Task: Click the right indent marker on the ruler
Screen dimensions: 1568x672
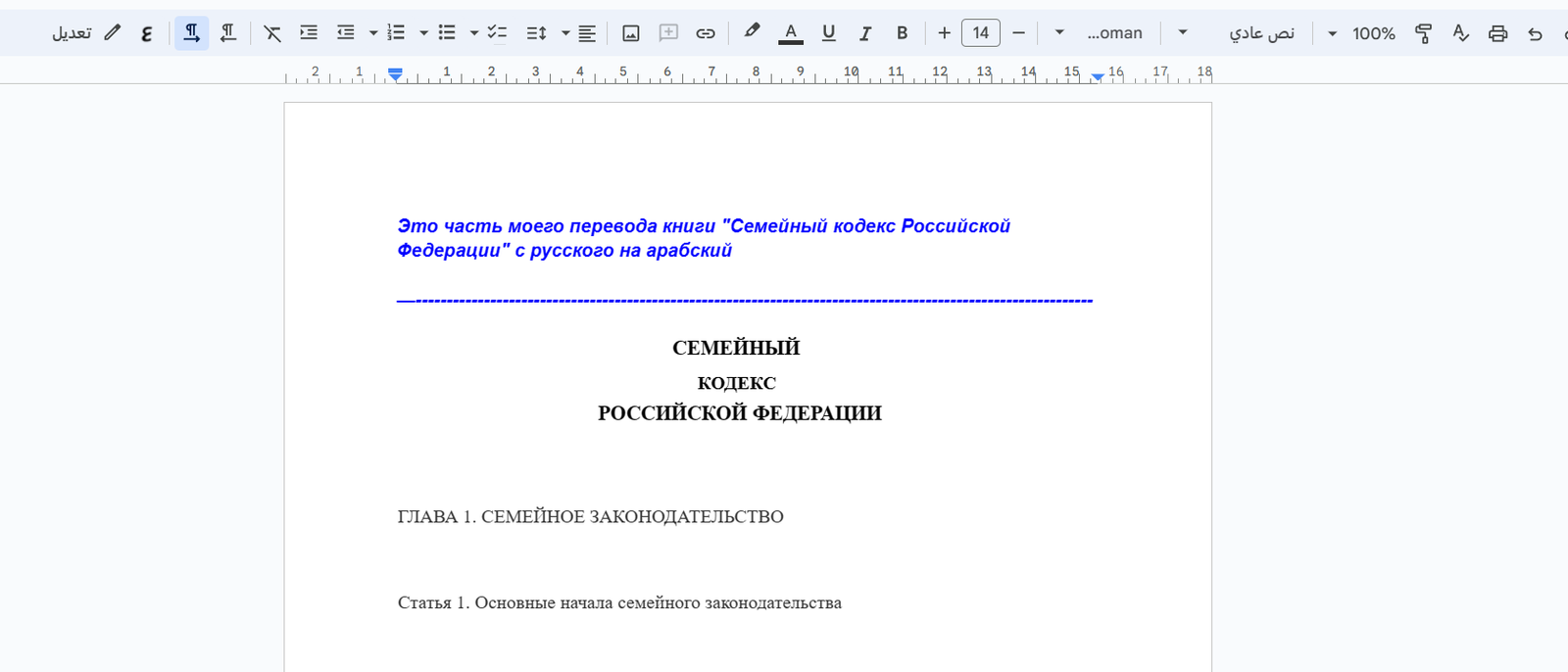Action: (1098, 76)
